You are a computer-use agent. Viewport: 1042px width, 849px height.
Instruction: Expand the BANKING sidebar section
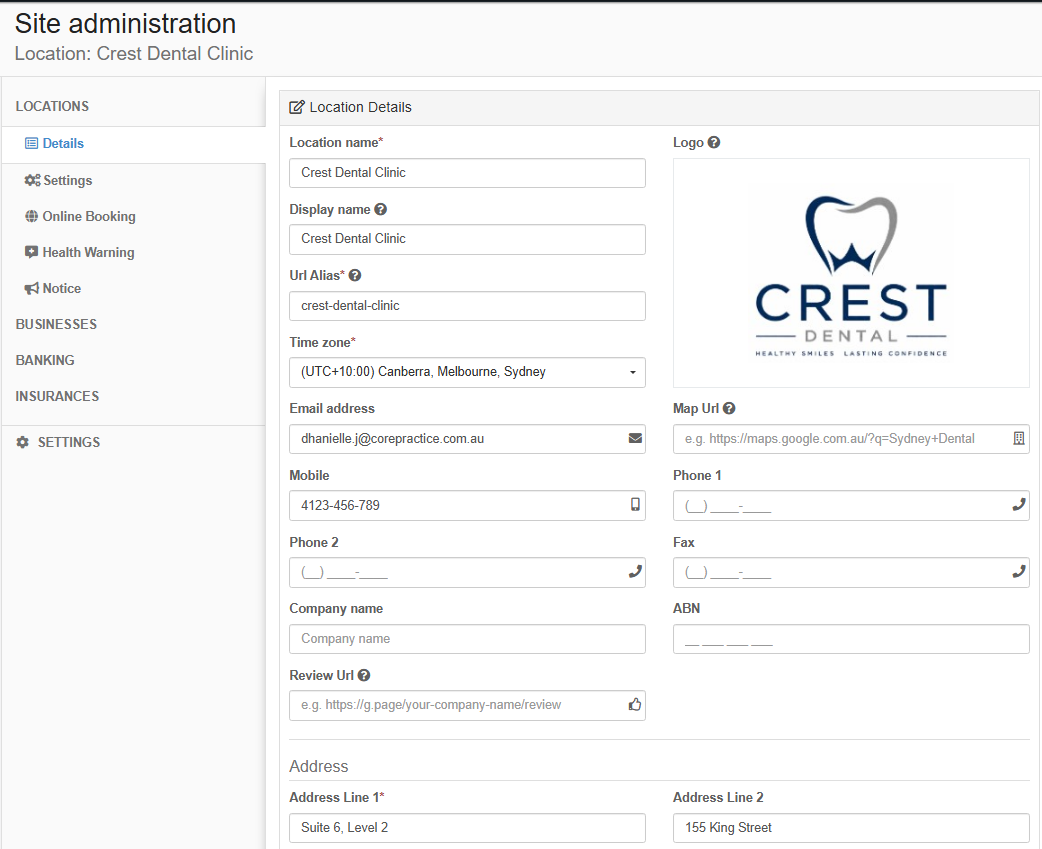[x=45, y=360]
